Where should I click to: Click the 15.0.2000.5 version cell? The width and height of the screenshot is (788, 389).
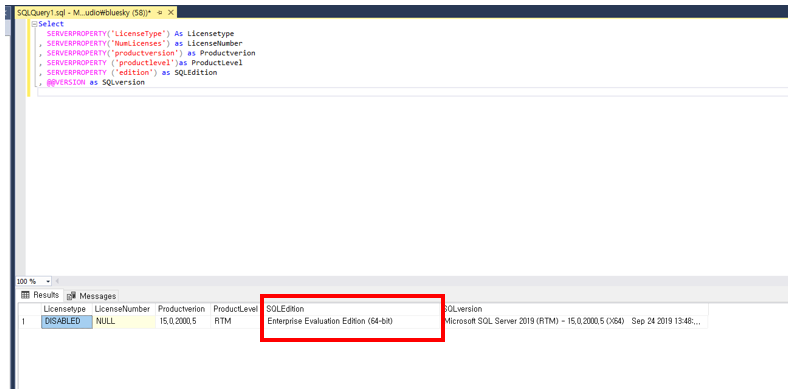point(183,321)
